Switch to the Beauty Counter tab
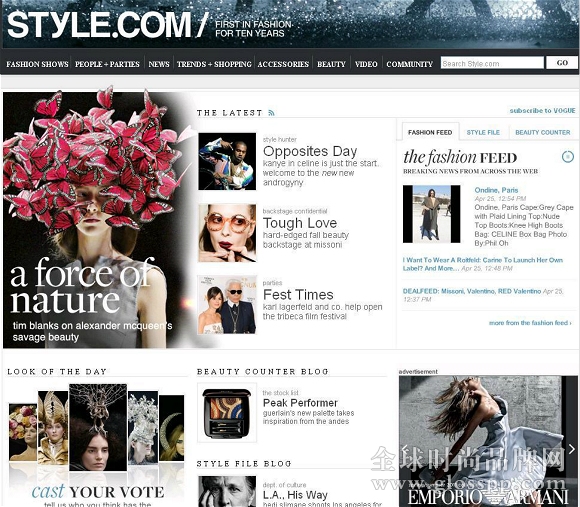This screenshot has height=507, width=580. pyautogui.click(x=543, y=132)
